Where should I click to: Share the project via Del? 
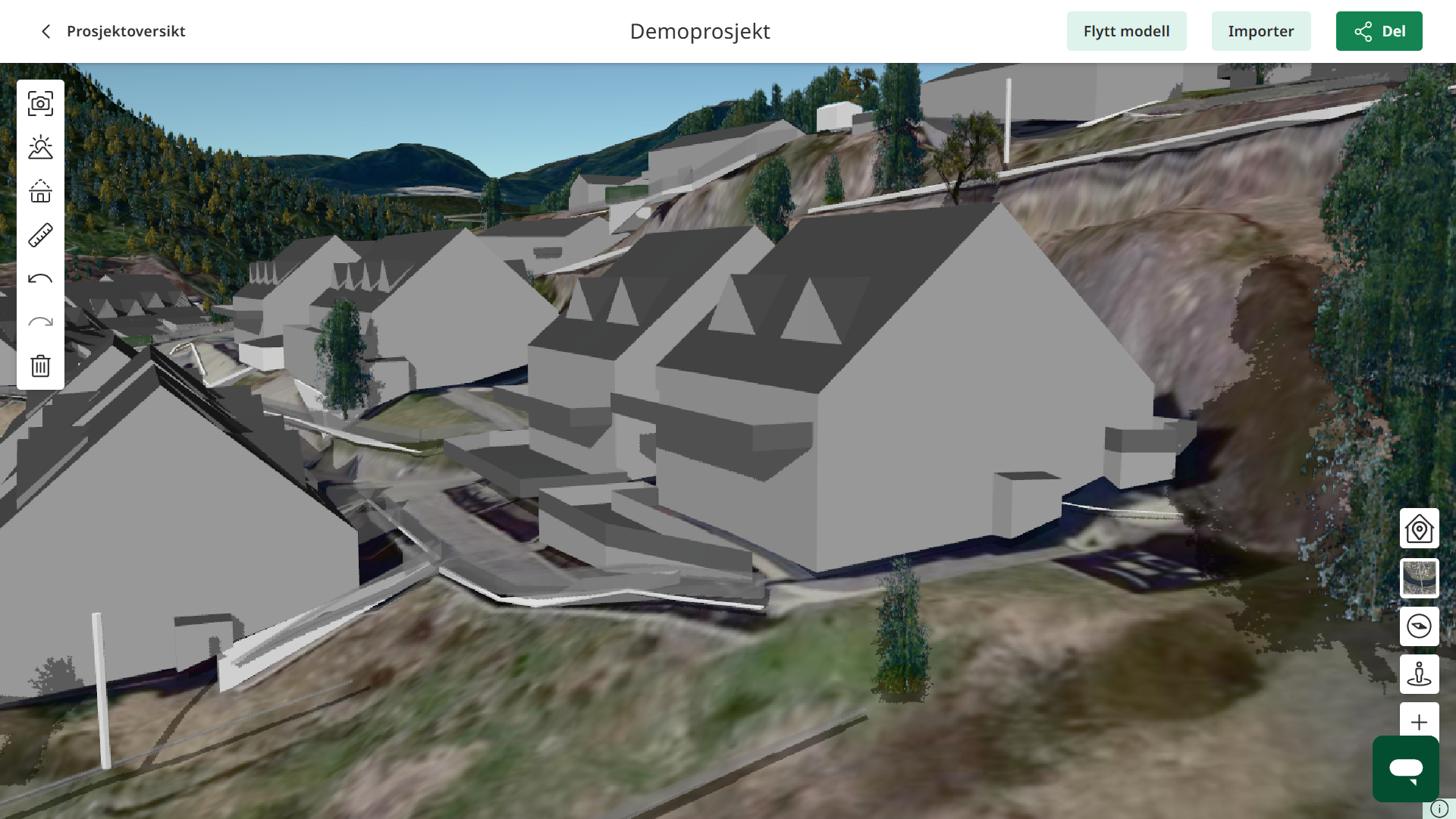pyautogui.click(x=1379, y=31)
